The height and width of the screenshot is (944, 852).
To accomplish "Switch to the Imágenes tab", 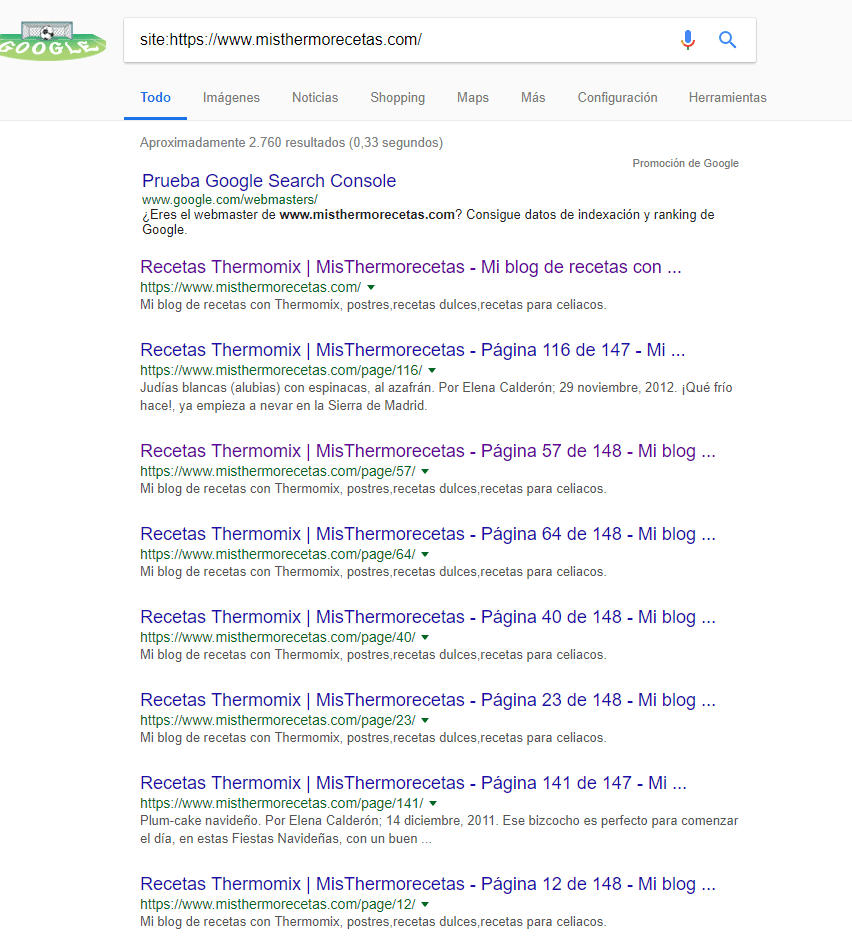I will [231, 98].
